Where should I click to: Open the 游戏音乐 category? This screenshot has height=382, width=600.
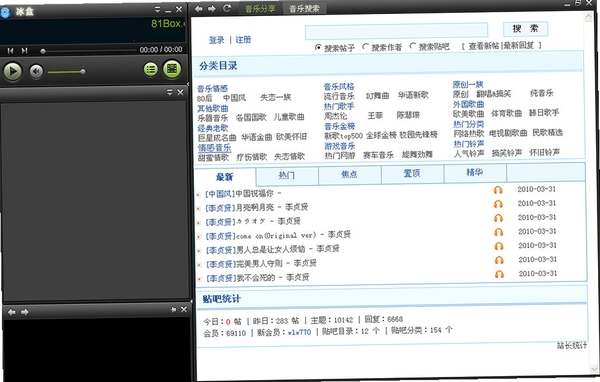pos(340,146)
